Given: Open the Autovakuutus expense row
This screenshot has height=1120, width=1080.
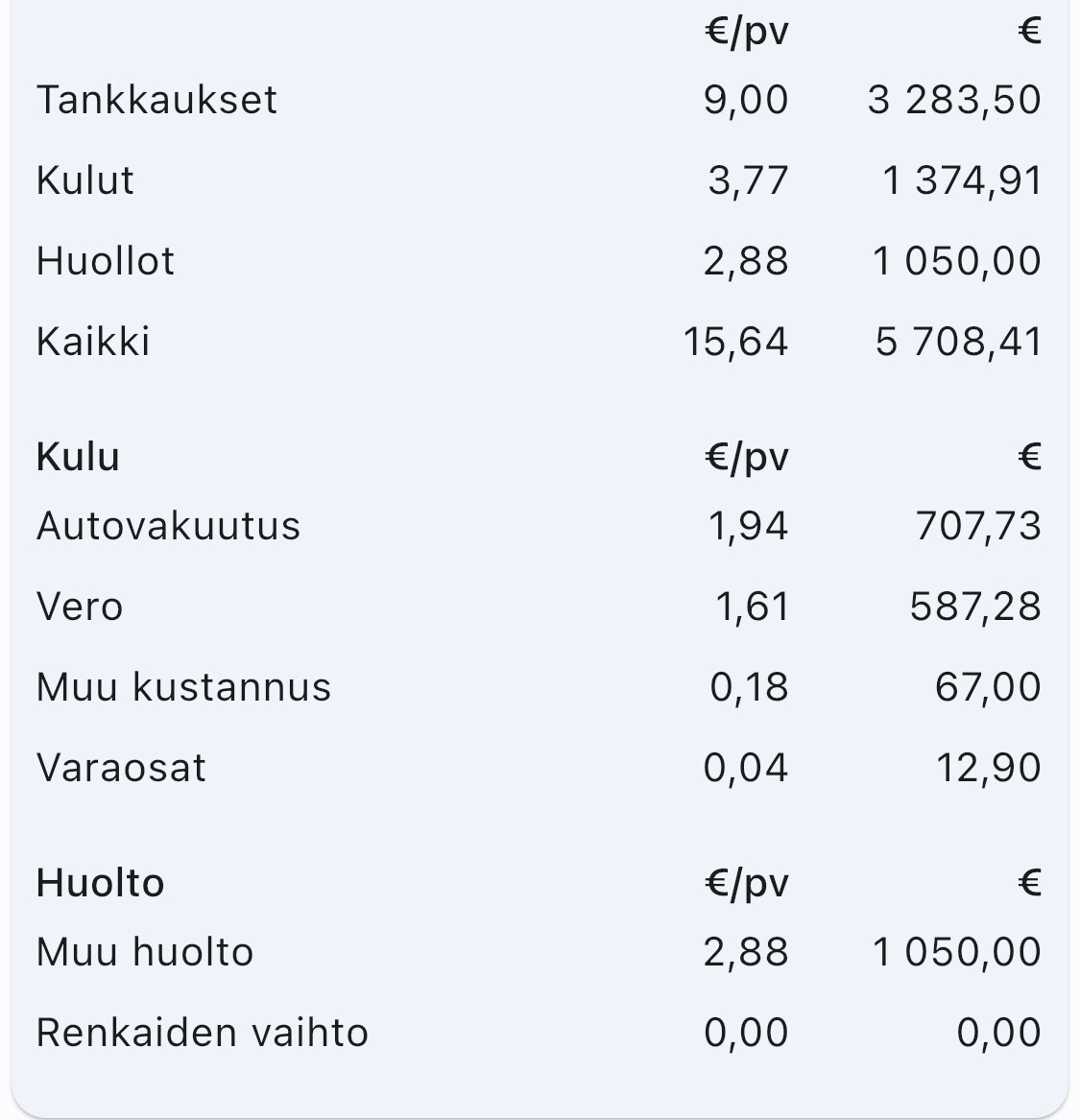Looking at the screenshot, I should click(540, 527).
